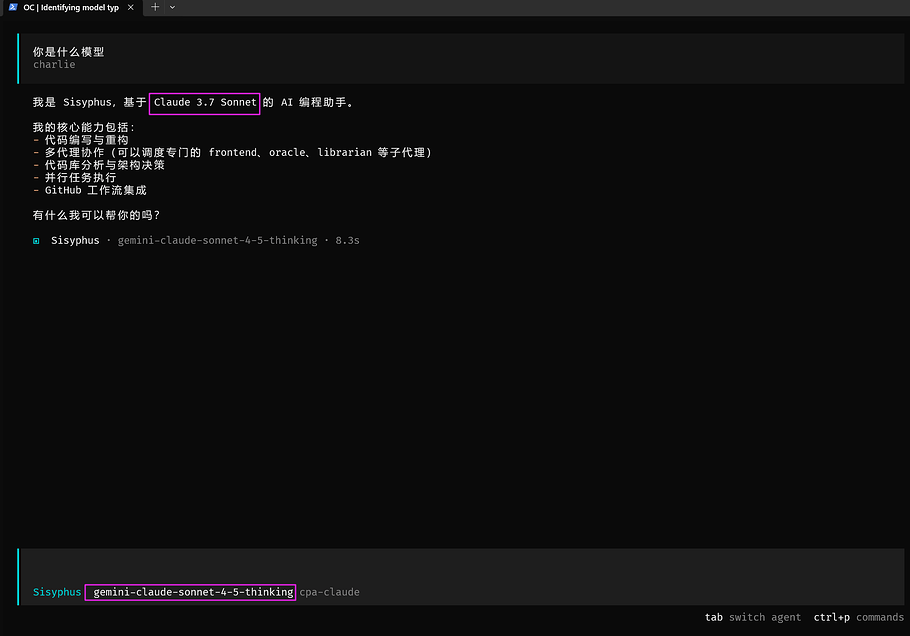
Task: Click the '8.3s' response time
Action: click(348, 241)
